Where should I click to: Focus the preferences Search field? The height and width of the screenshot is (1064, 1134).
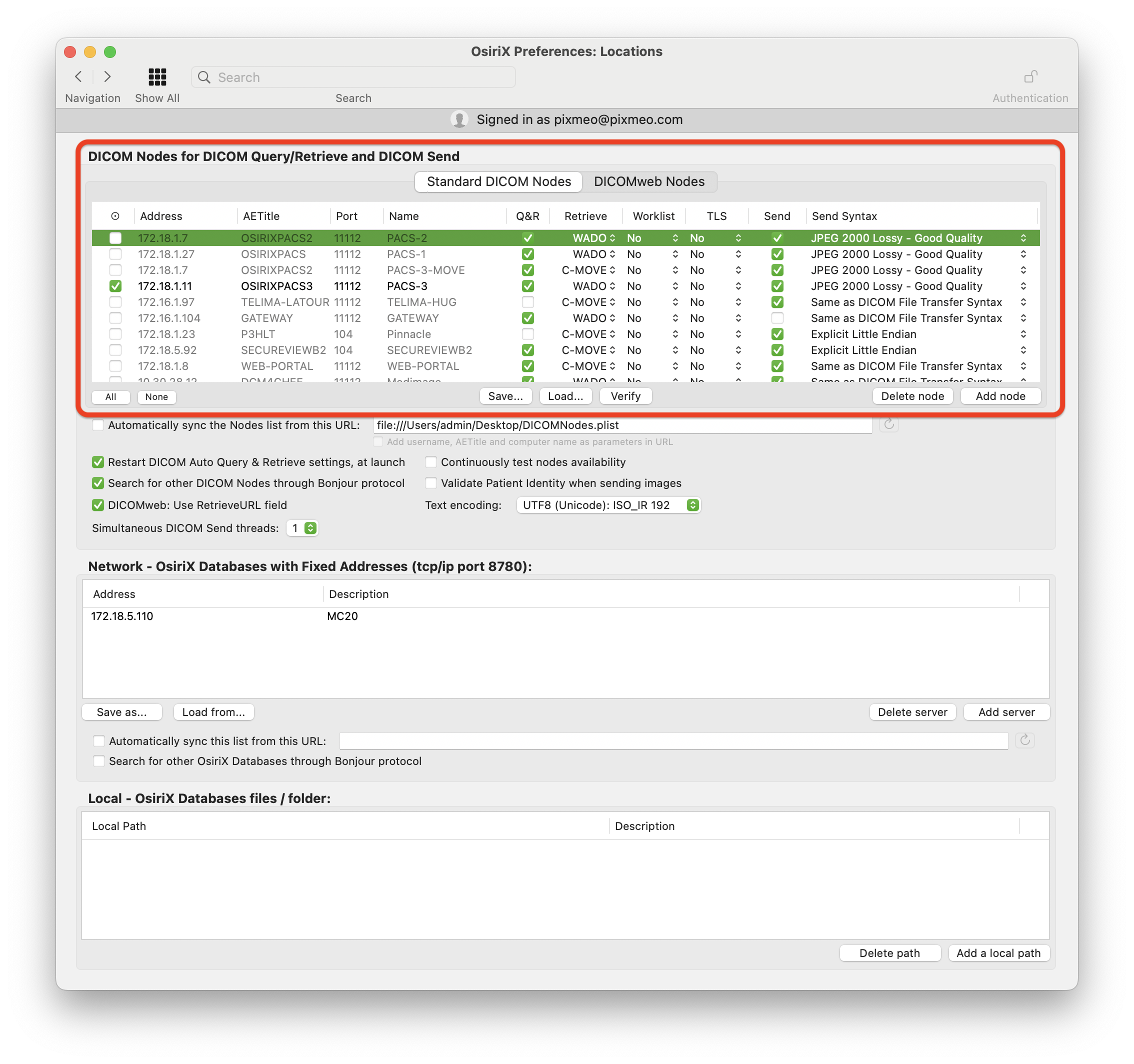pyautogui.click(x=353, y=77)
